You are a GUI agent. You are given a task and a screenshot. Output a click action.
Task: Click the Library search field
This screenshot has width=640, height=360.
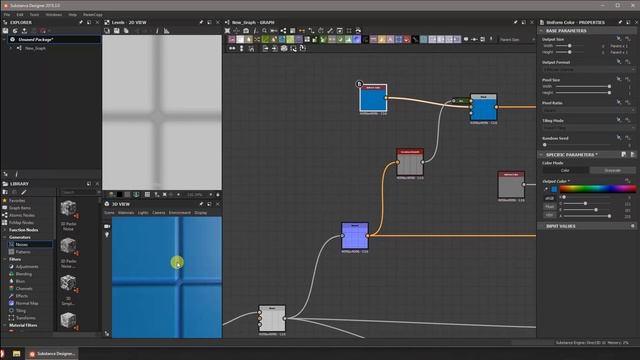pos(78,192)
